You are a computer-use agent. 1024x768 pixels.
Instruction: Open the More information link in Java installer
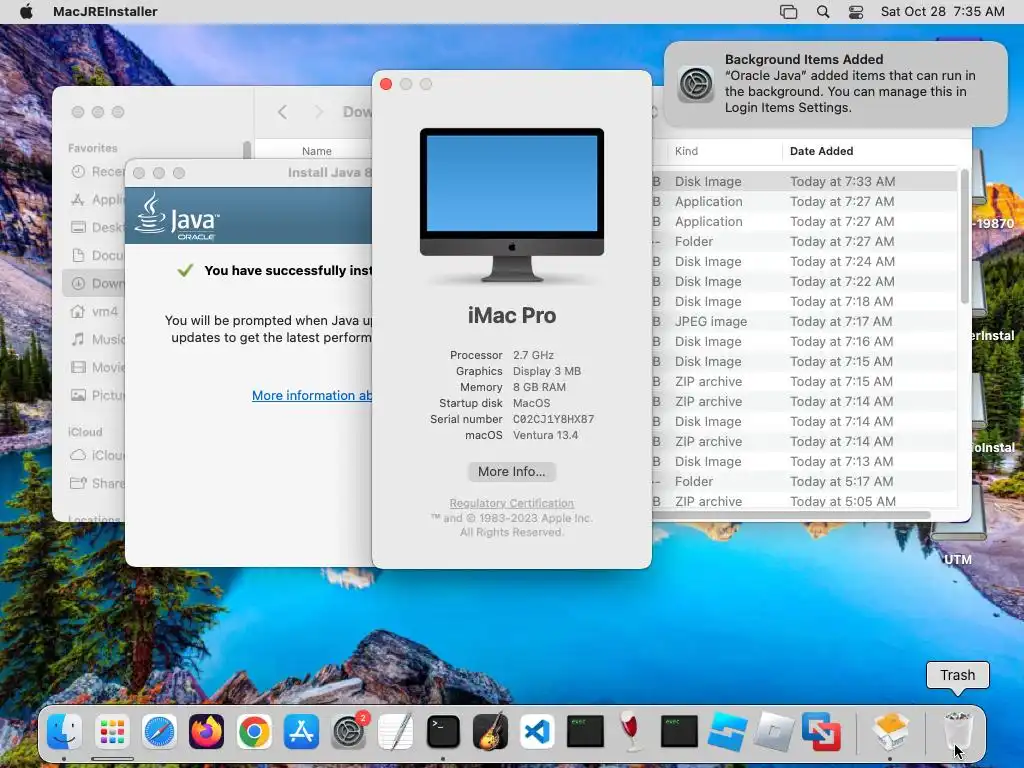(312, 395)
